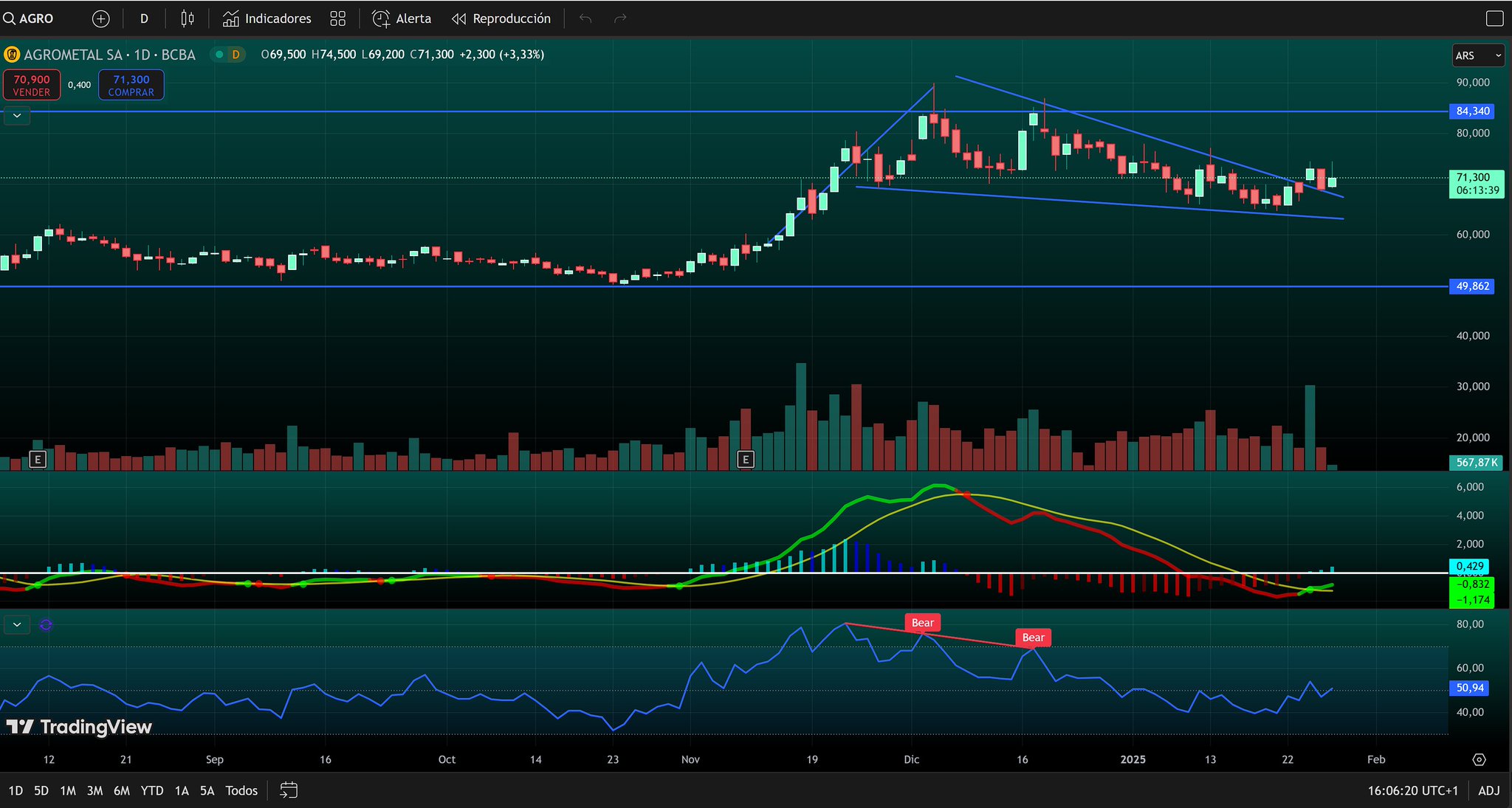Select the 5D date range
The height and width of the screenshot is (808, 1512).
41,791
